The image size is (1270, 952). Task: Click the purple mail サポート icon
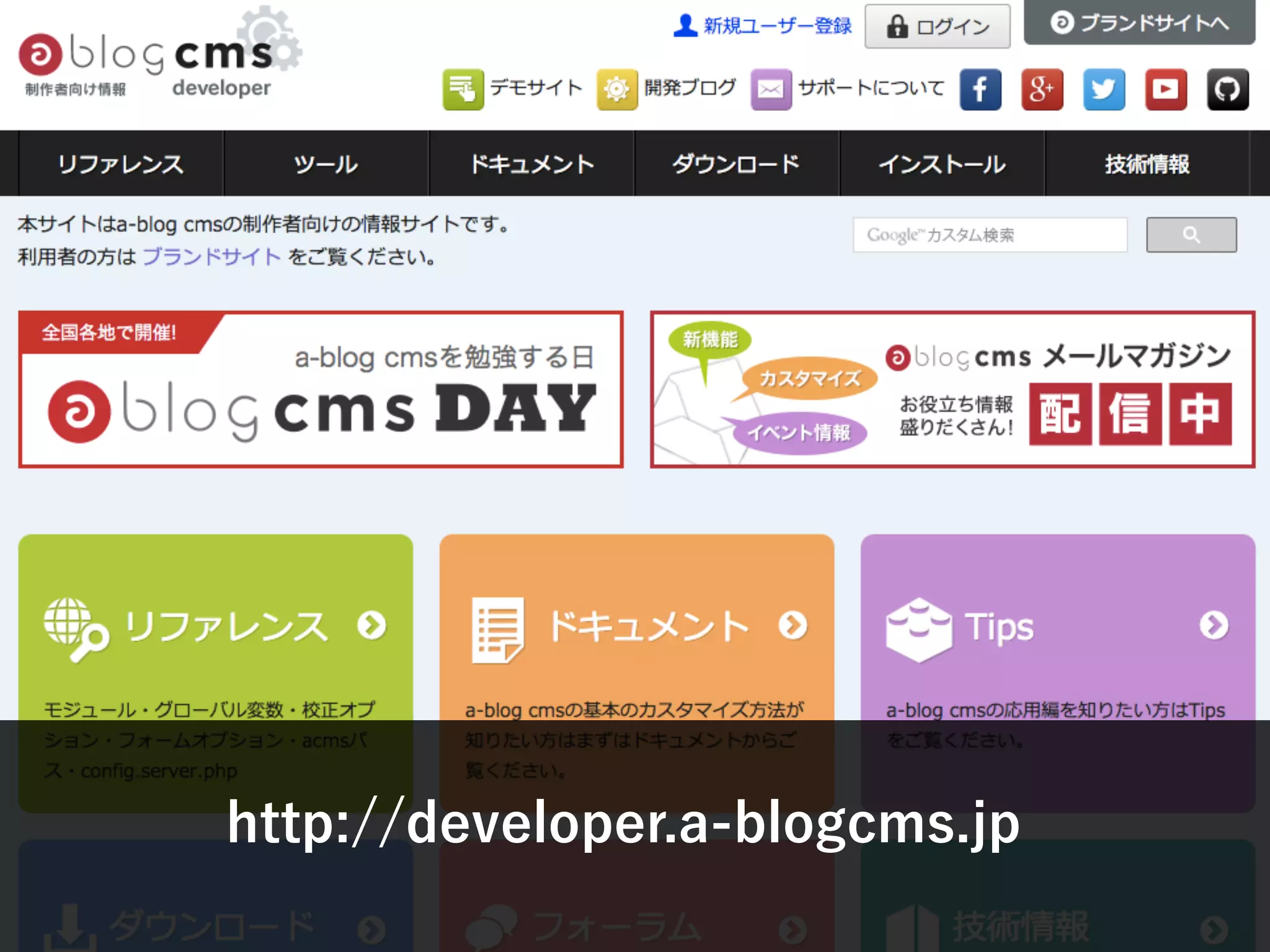tap(771, 89)
